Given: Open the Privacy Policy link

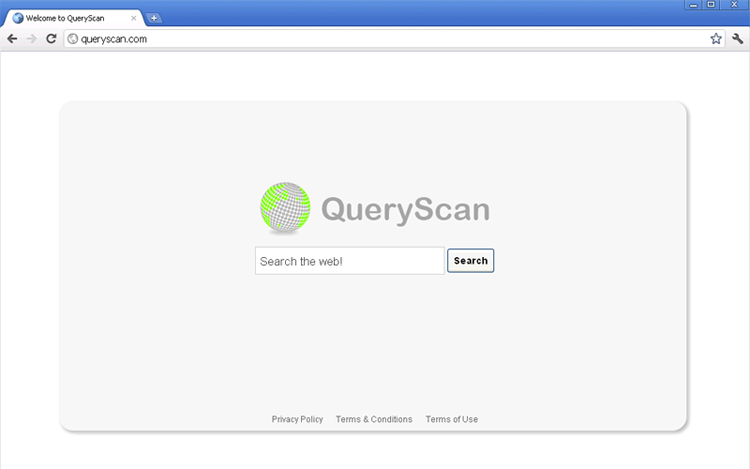Looking at the screenshot, I should tap(297, 419).
